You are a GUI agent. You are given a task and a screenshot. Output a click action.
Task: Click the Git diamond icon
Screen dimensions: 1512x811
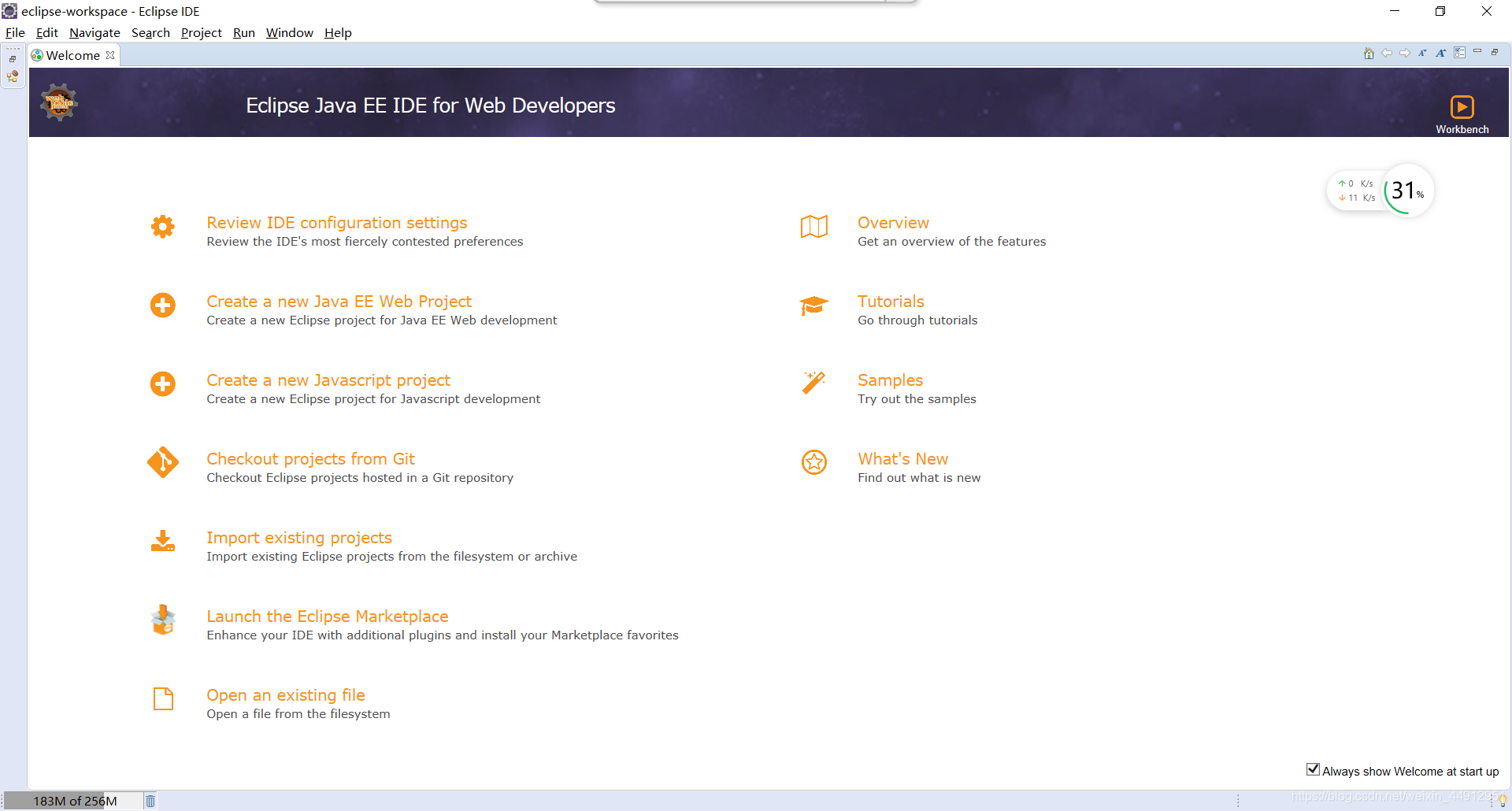[x=163, y=463]
